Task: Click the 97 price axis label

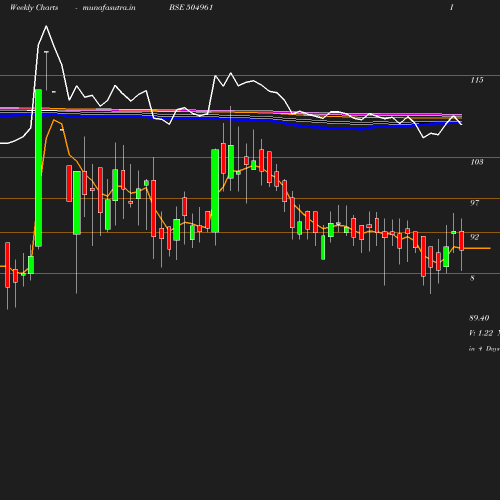Action: coord(475,203)
